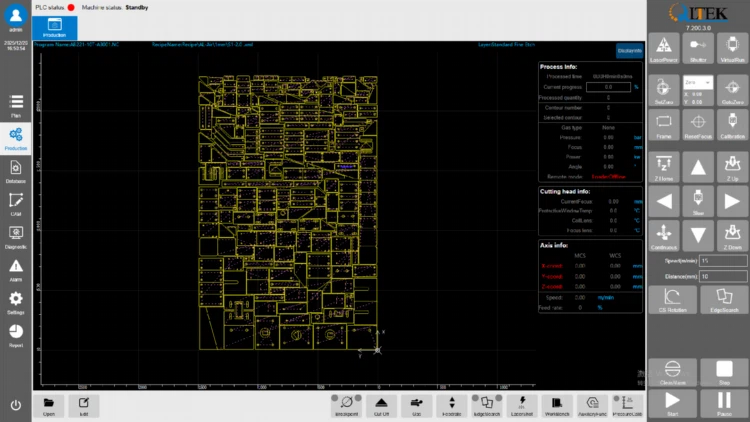Jog the axis with the right arrow

[732, 201]
